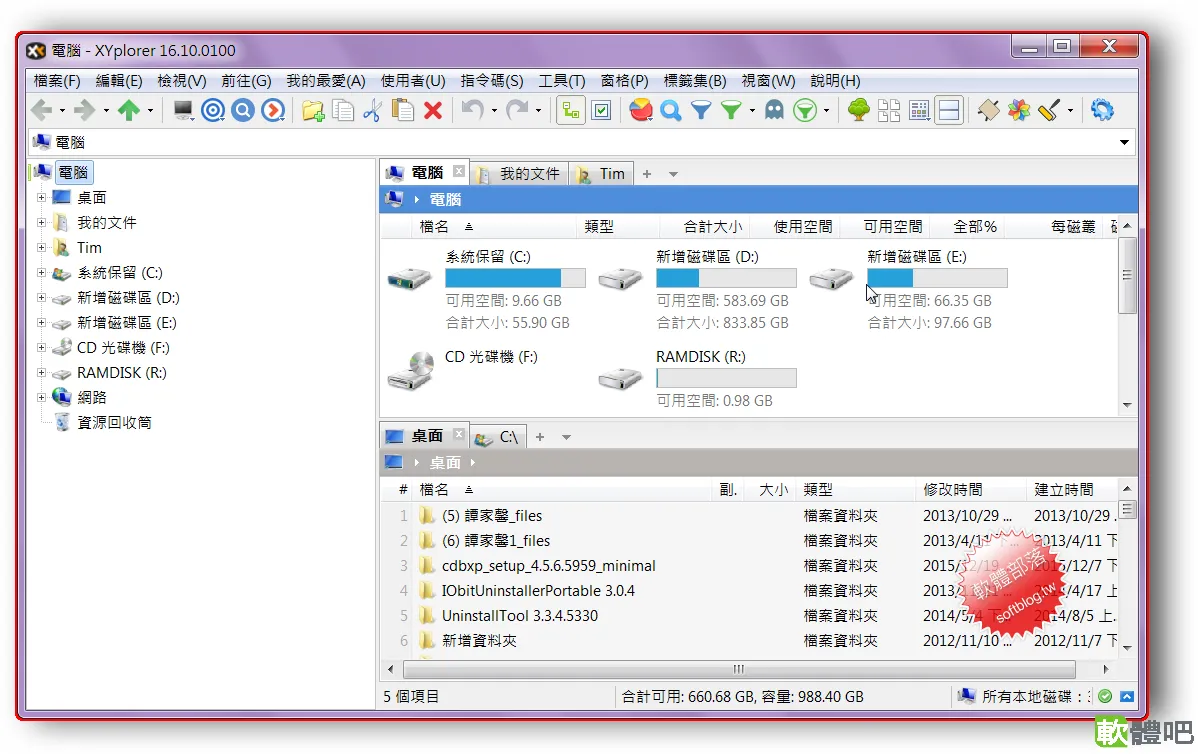Sort by 合計大小 column header
1198x754 pixels.
[713, 226]
